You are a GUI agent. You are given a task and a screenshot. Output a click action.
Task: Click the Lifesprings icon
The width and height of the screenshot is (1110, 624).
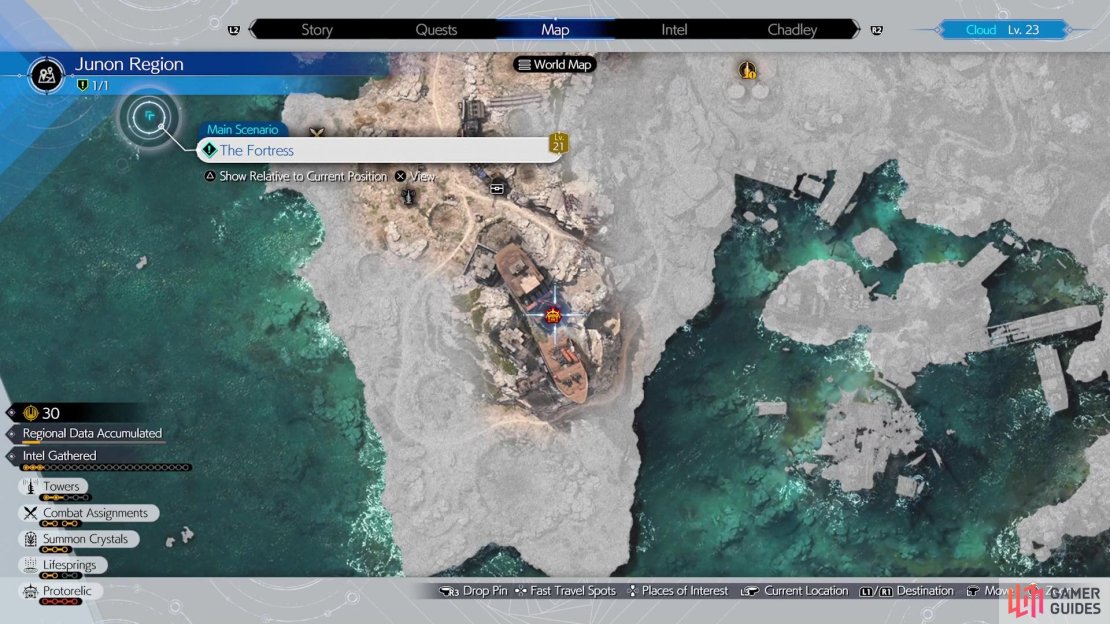point(30,565)
